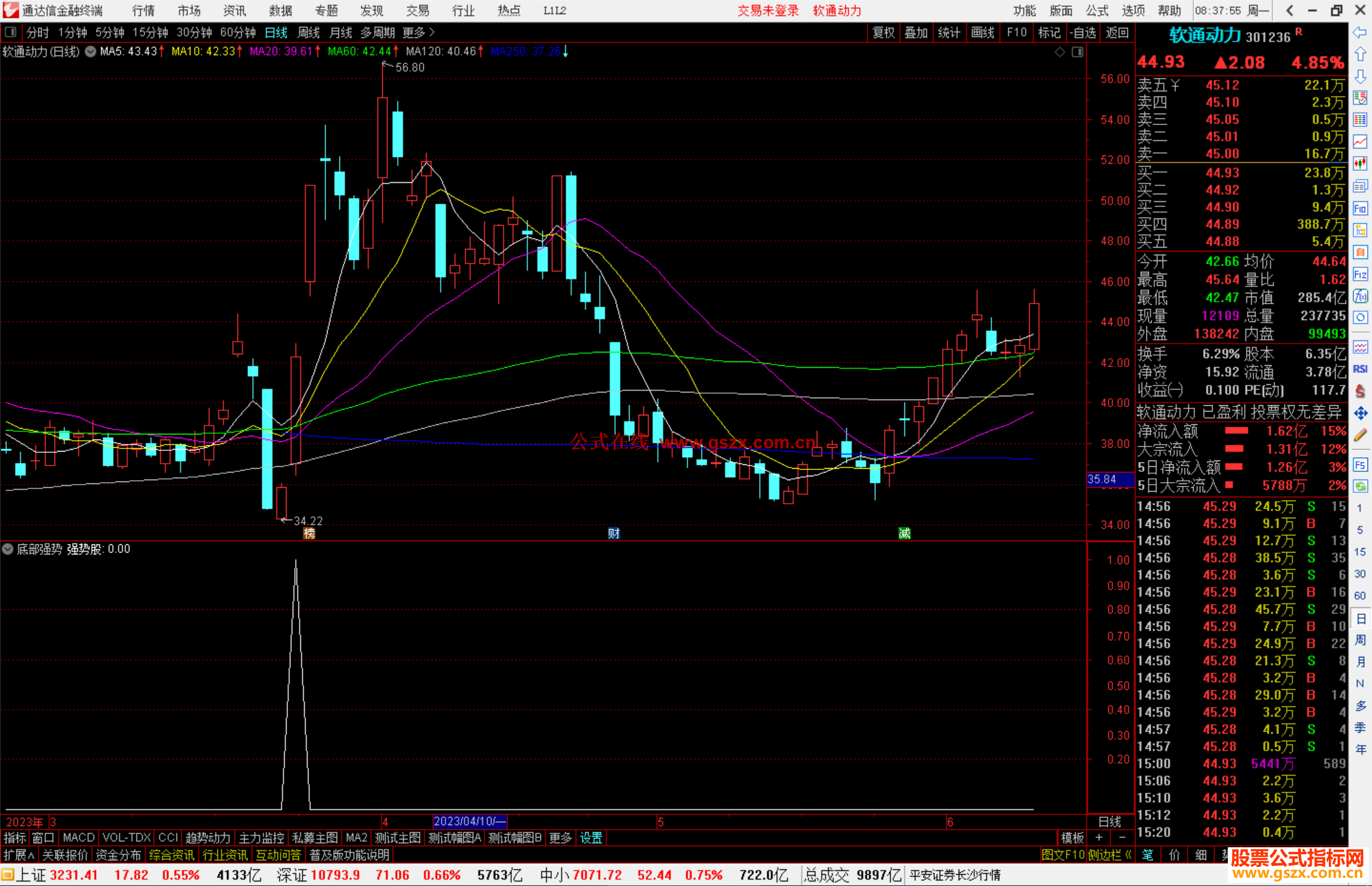Click the RSI indicator sidebar icon

point(1360,369)
